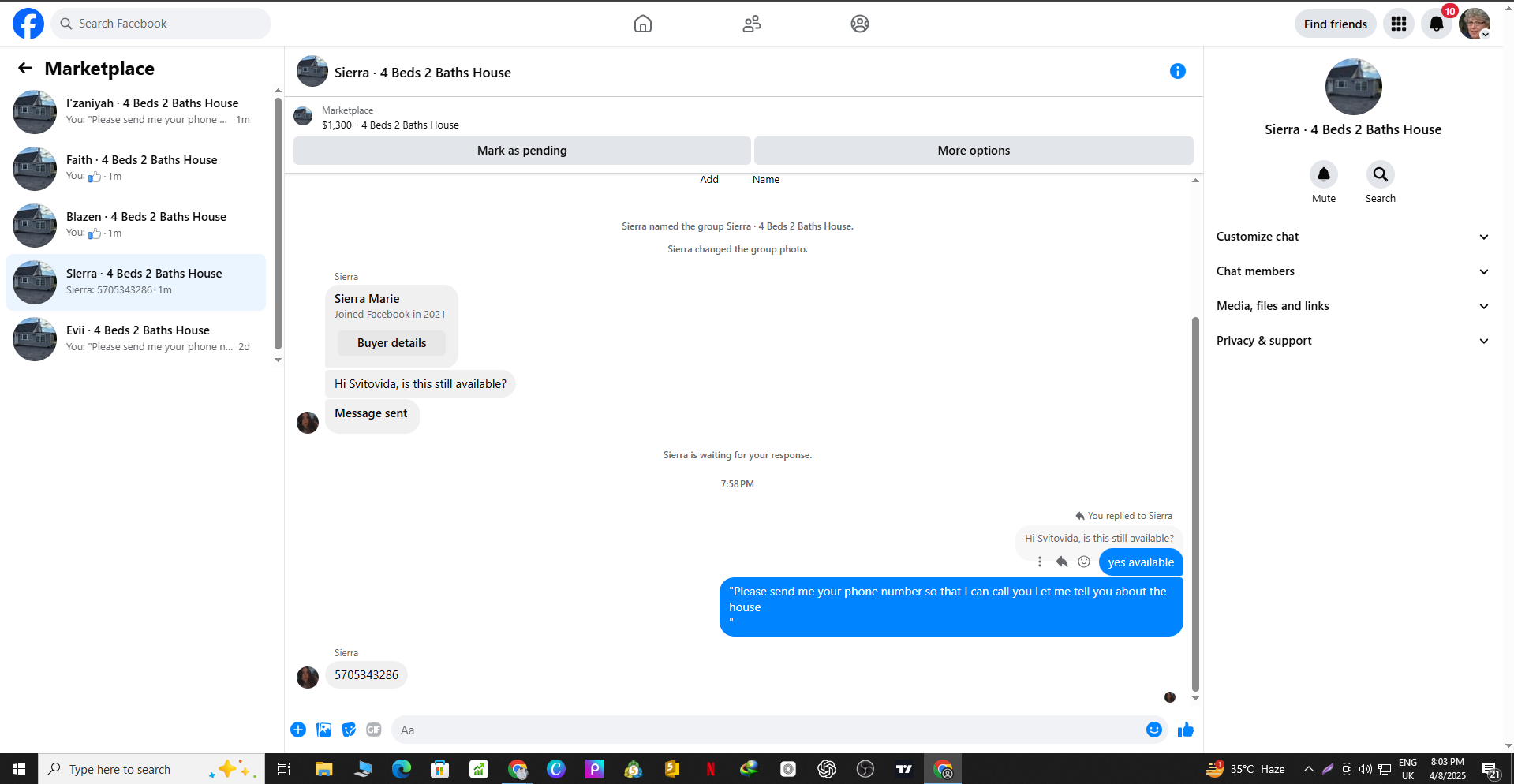Search in conversation magnifier icon
This screenshot has height=784, width=1514.
tap(1381, 174)
